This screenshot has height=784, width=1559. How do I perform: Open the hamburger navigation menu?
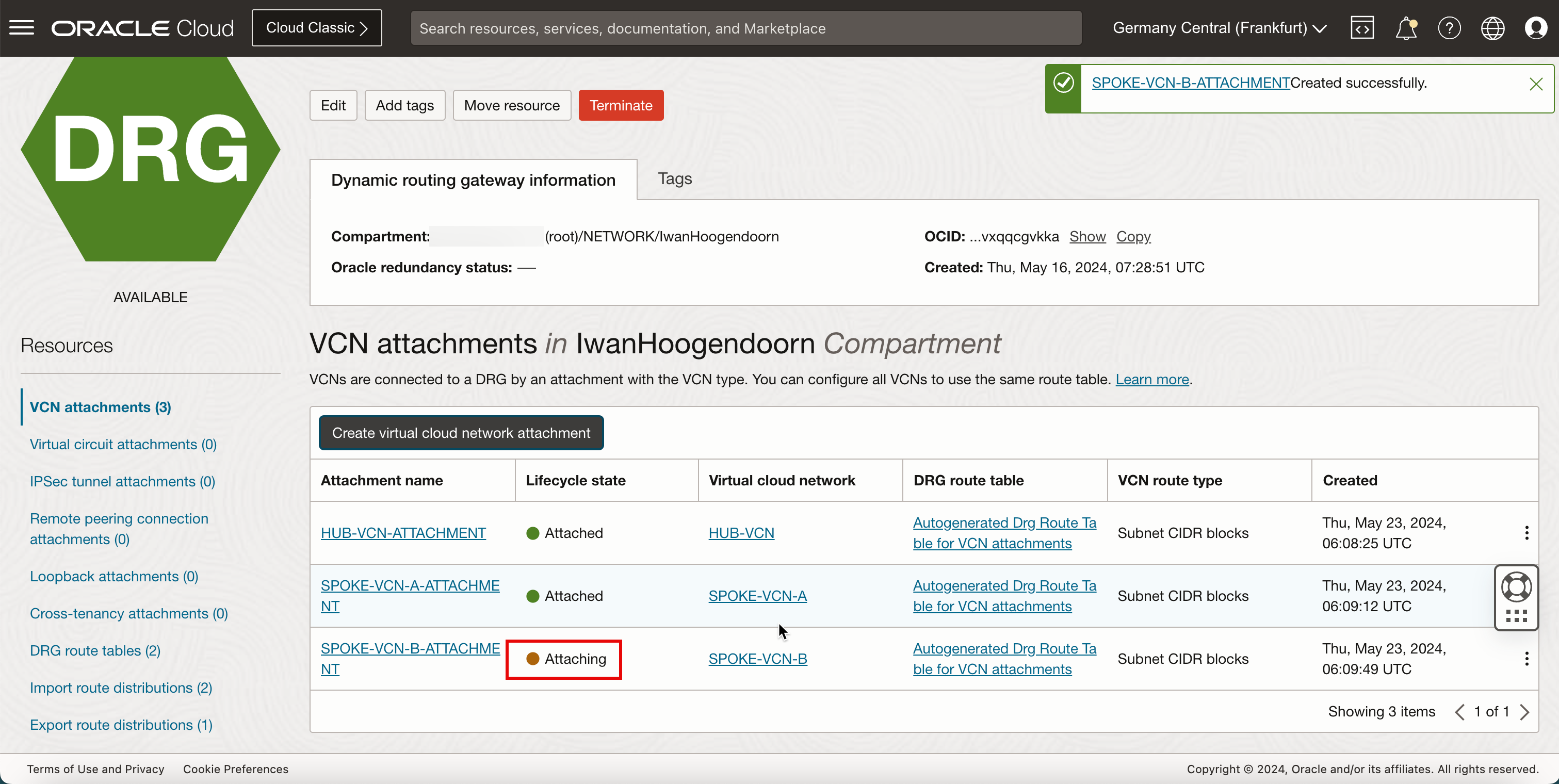pos(22,28)
